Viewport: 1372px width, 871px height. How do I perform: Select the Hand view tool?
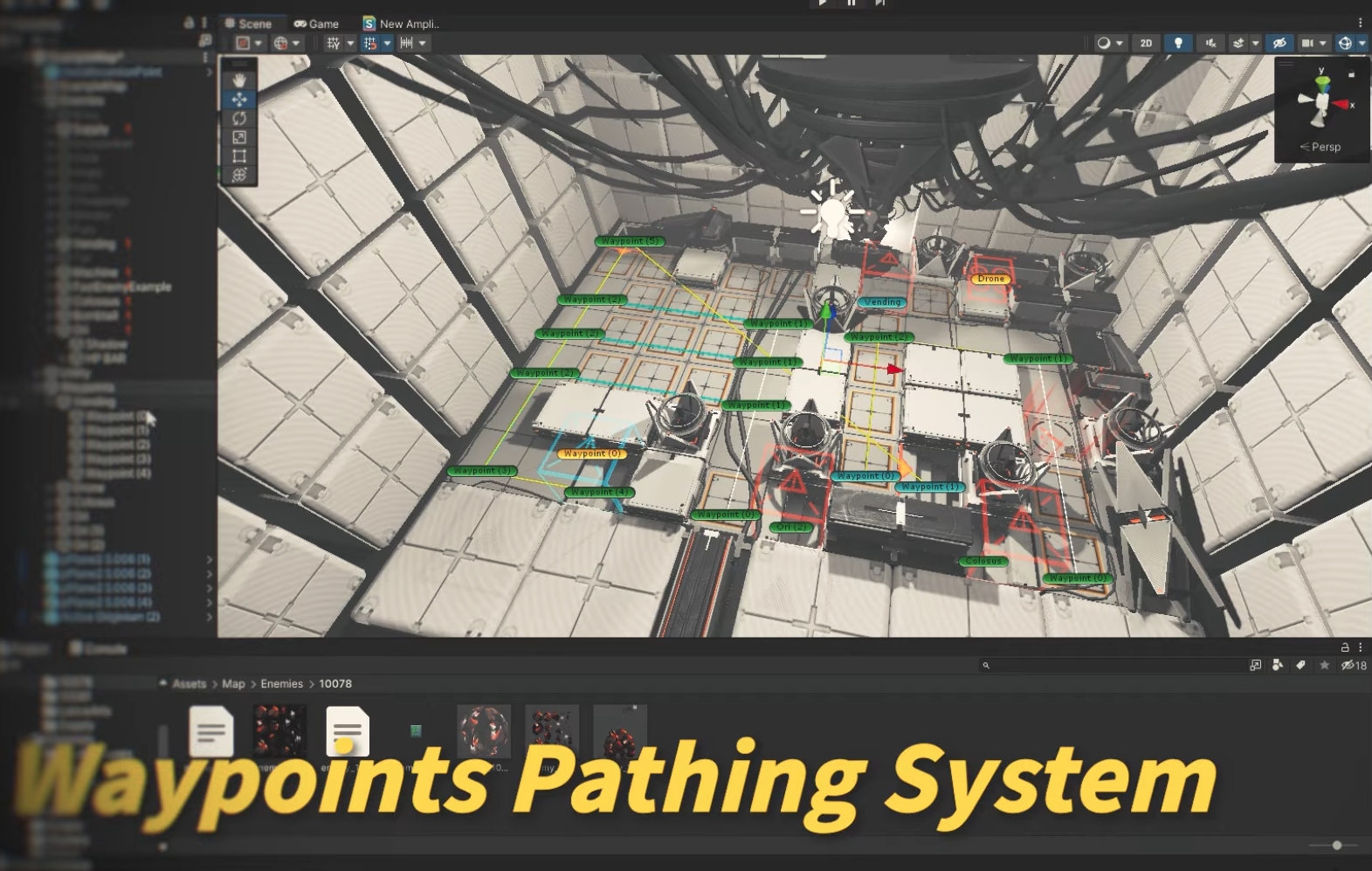coord(239,80)
